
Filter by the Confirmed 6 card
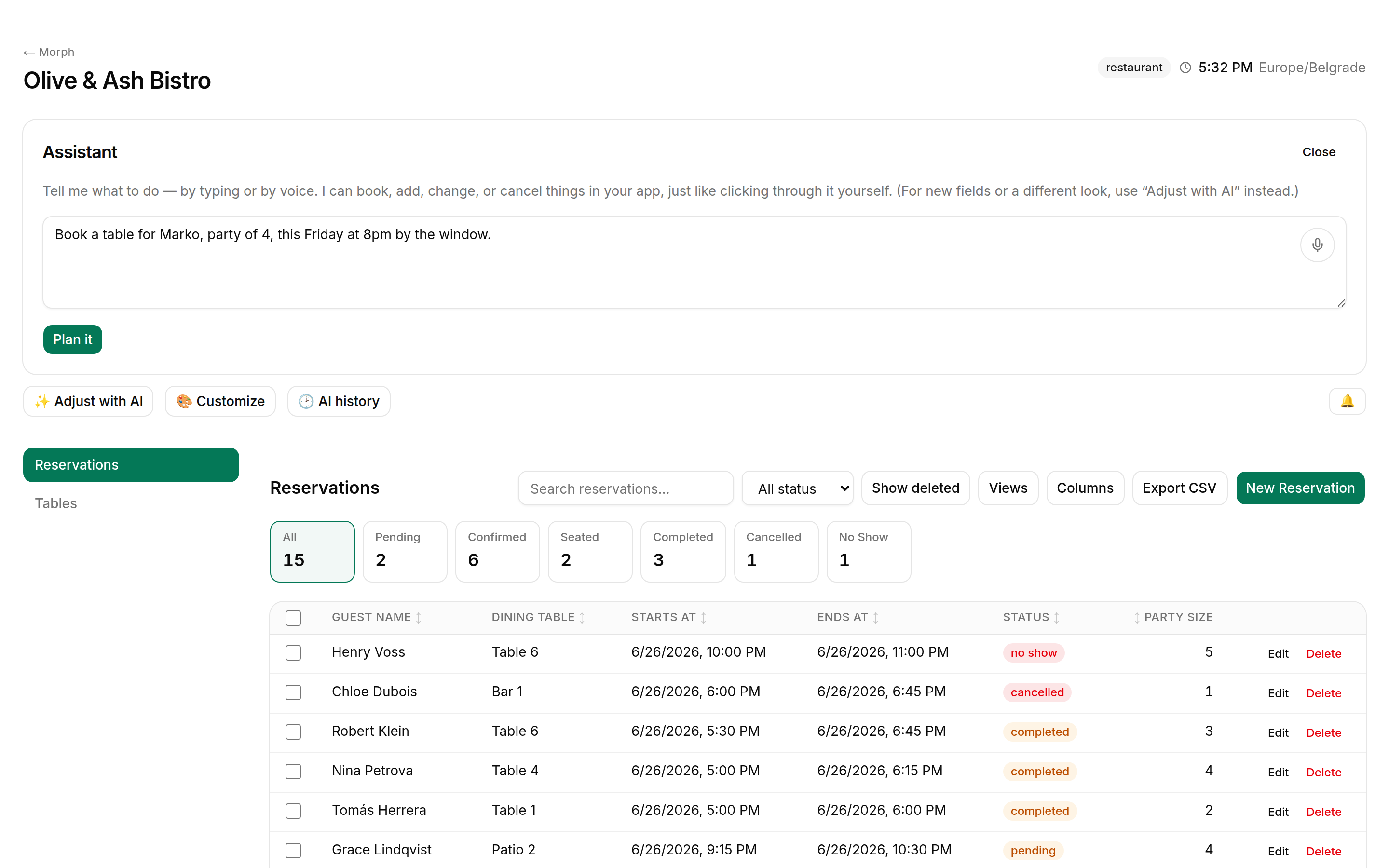(x=497, y=552)
